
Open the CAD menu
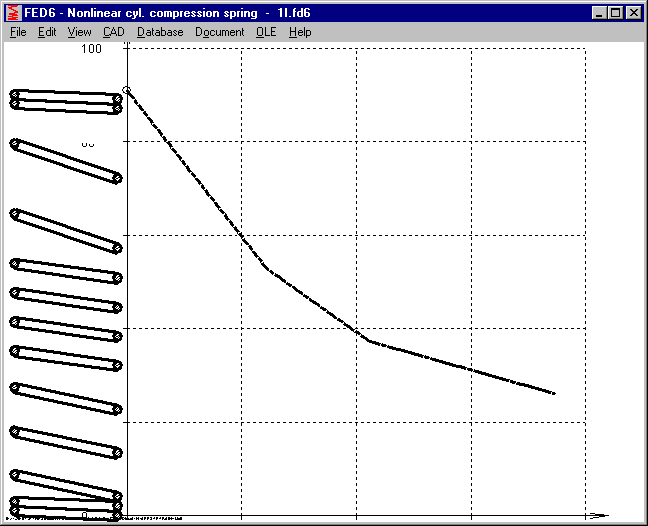pyautogui.click(x=113, y=32)
